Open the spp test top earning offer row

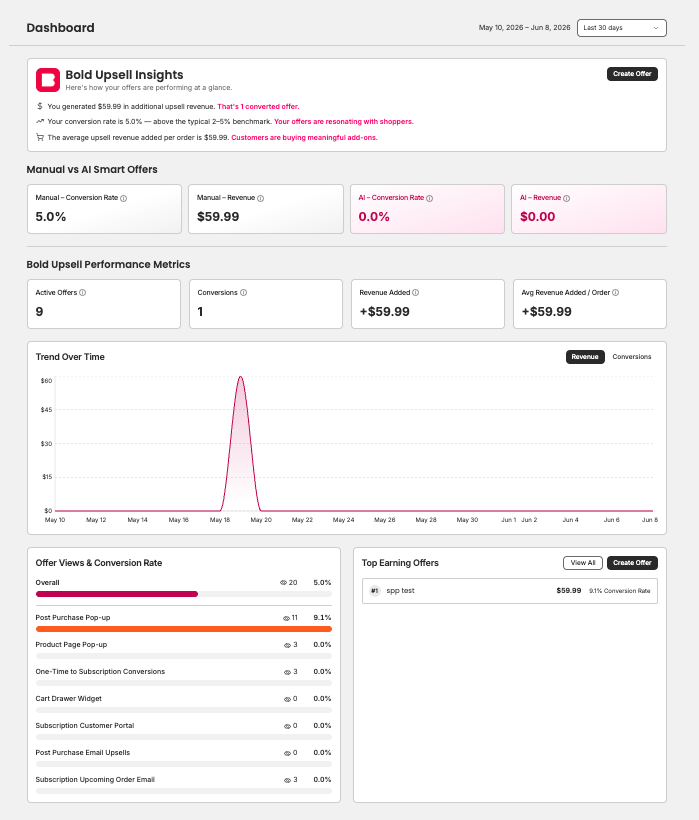coord(510,591)
